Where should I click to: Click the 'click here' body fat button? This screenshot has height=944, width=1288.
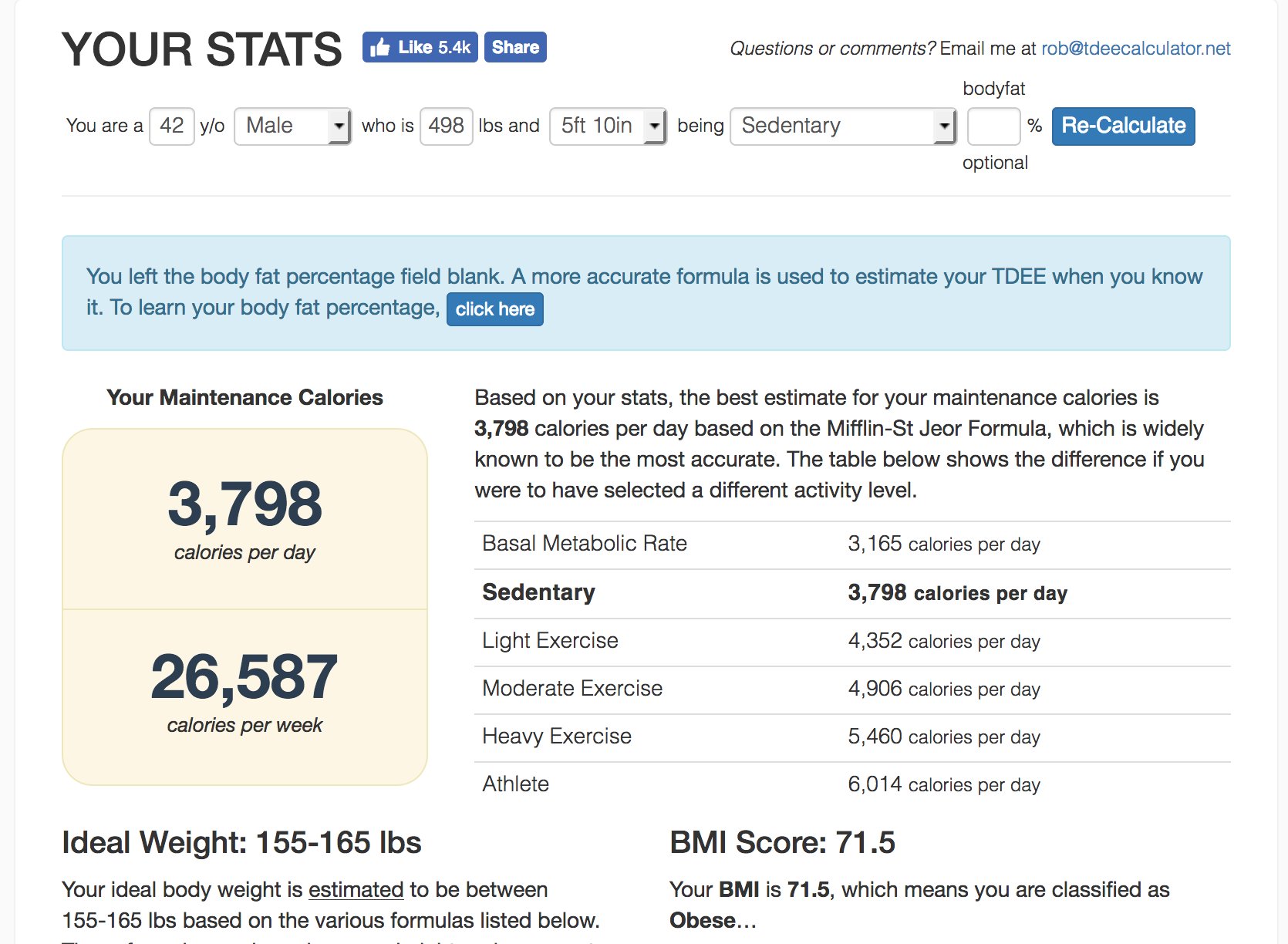click(x=495, y=309)
